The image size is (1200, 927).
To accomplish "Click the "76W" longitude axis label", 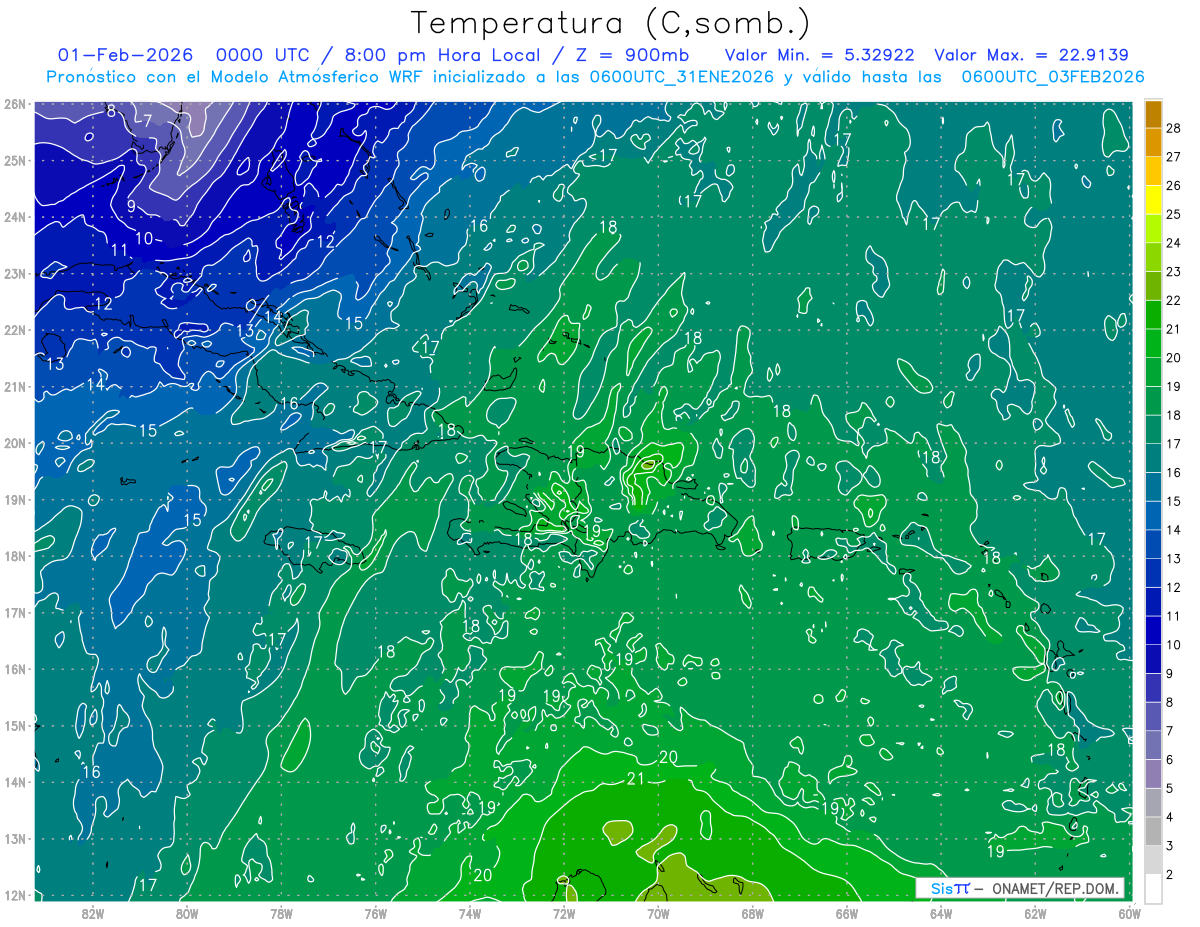I will point(375,912).
